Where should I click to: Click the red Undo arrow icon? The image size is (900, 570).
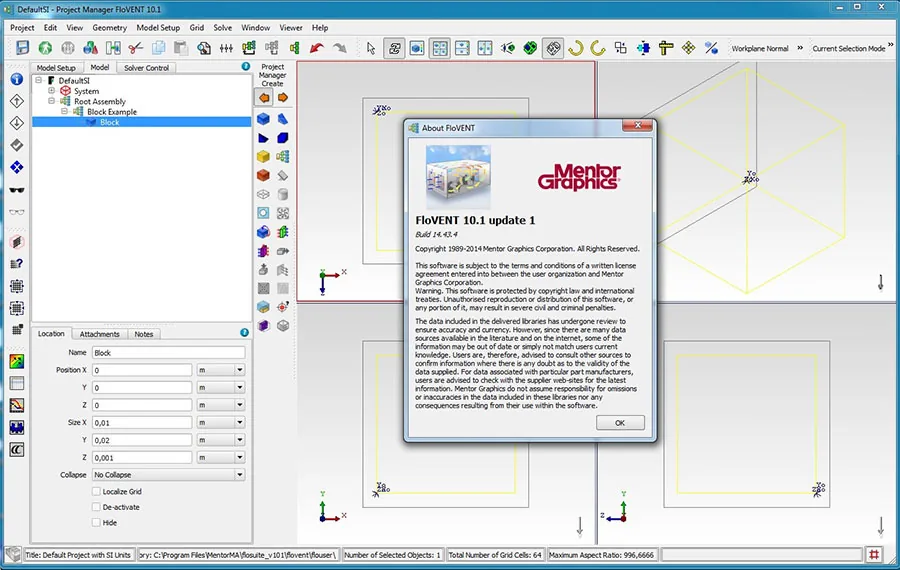tap(316, 48)
